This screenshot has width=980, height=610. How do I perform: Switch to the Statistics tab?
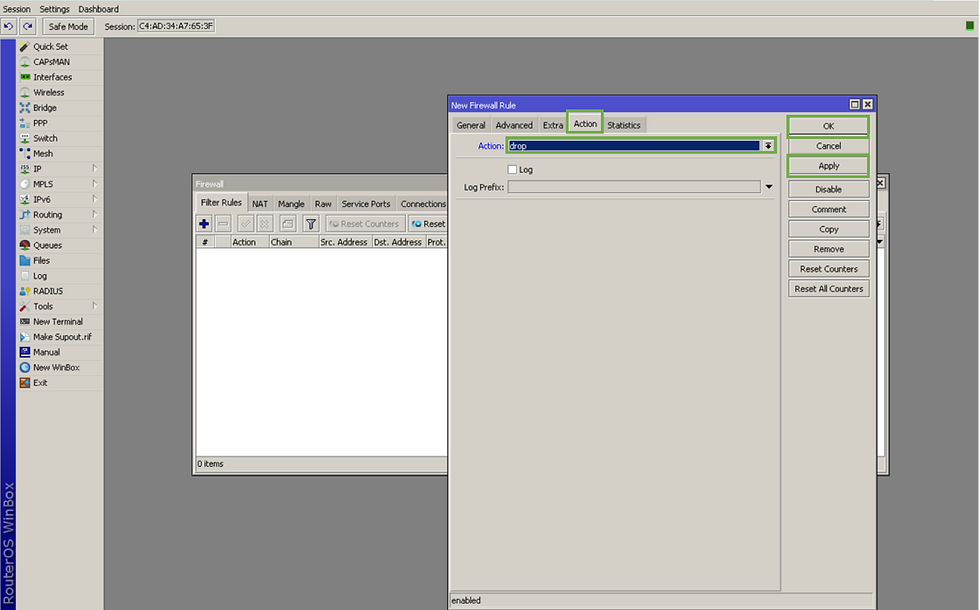624,125
